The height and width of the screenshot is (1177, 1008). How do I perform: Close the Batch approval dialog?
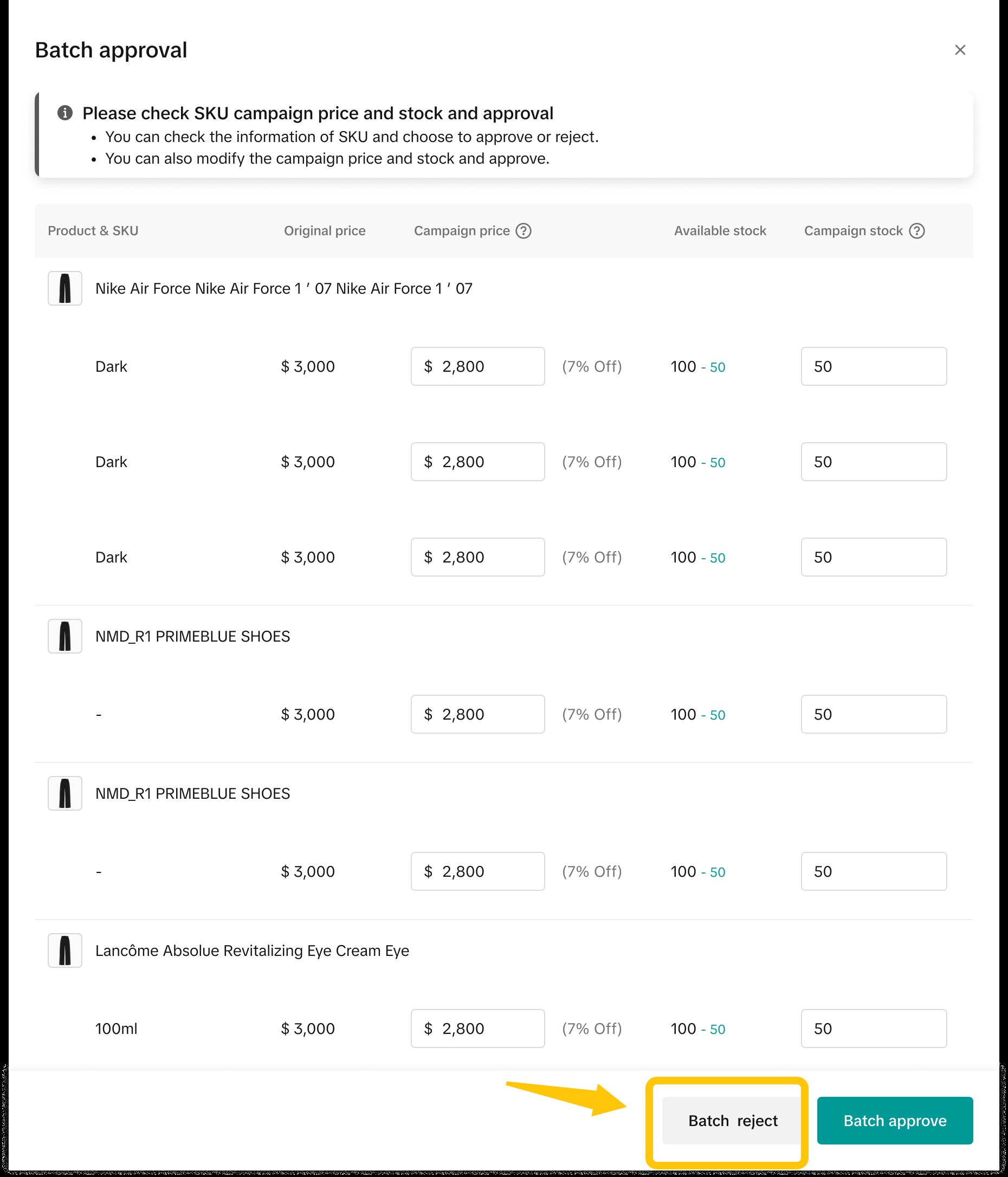point(960,50)
